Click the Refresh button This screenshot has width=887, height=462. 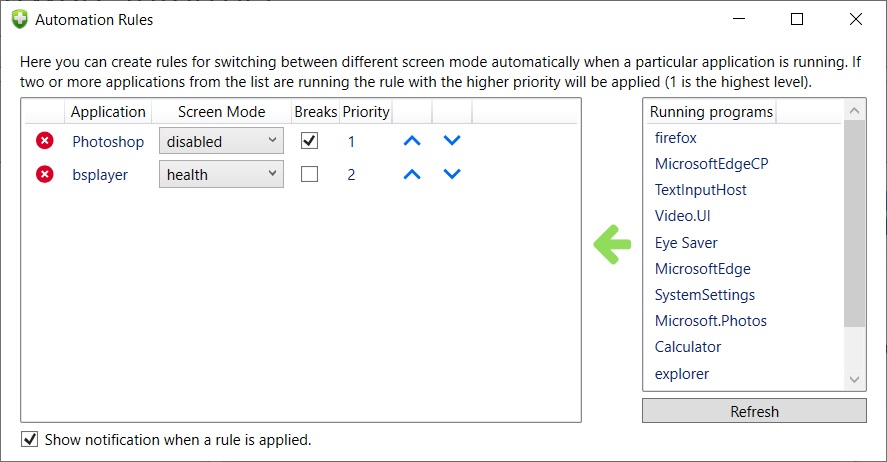[x=754, y=411]
